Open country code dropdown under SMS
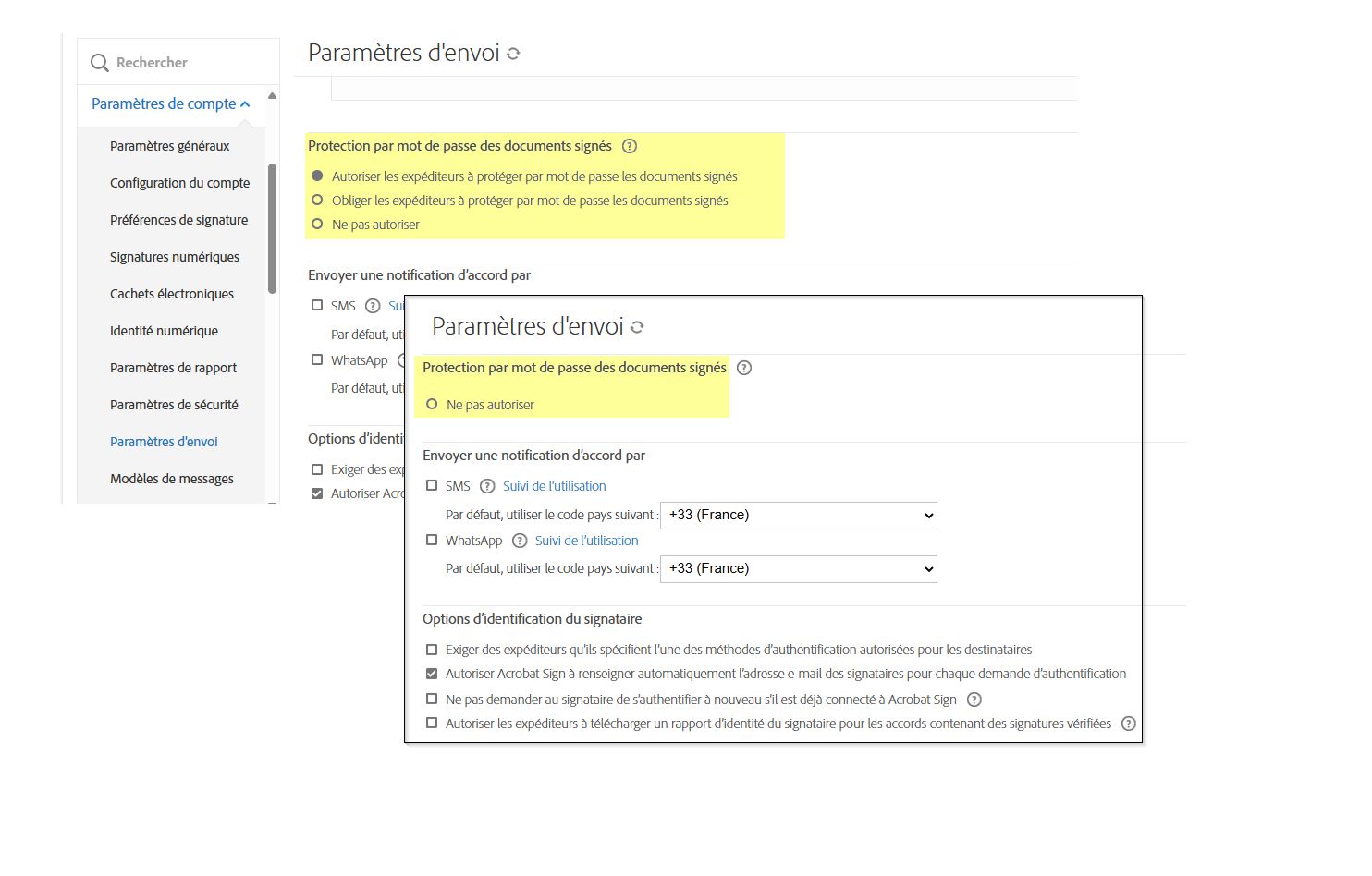 click(x=799, y=515)
